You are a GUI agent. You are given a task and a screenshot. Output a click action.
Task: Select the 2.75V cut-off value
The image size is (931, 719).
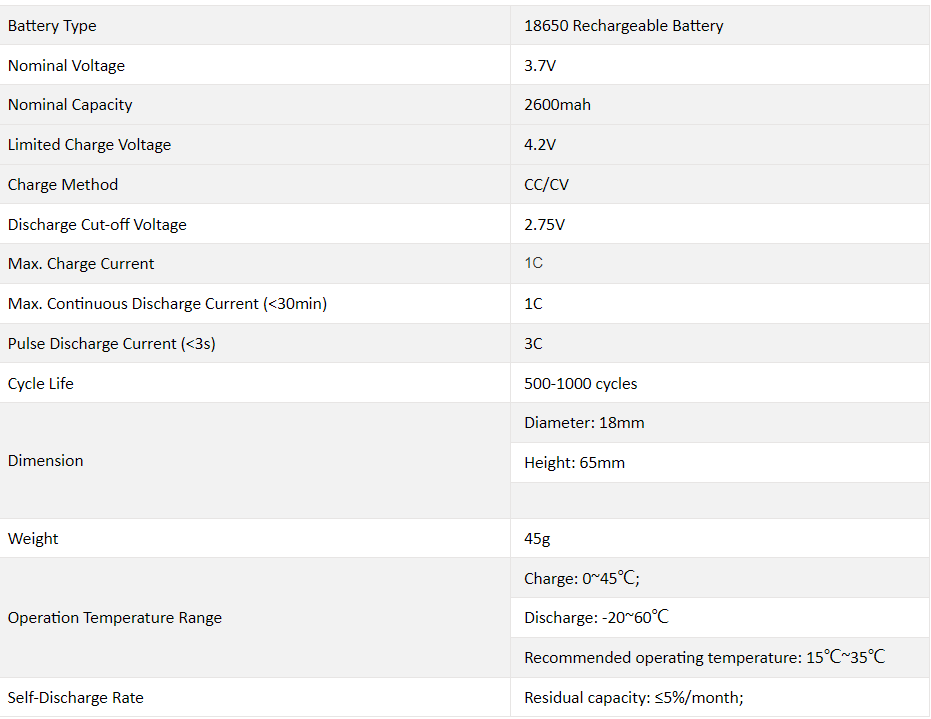coord(544,225)
